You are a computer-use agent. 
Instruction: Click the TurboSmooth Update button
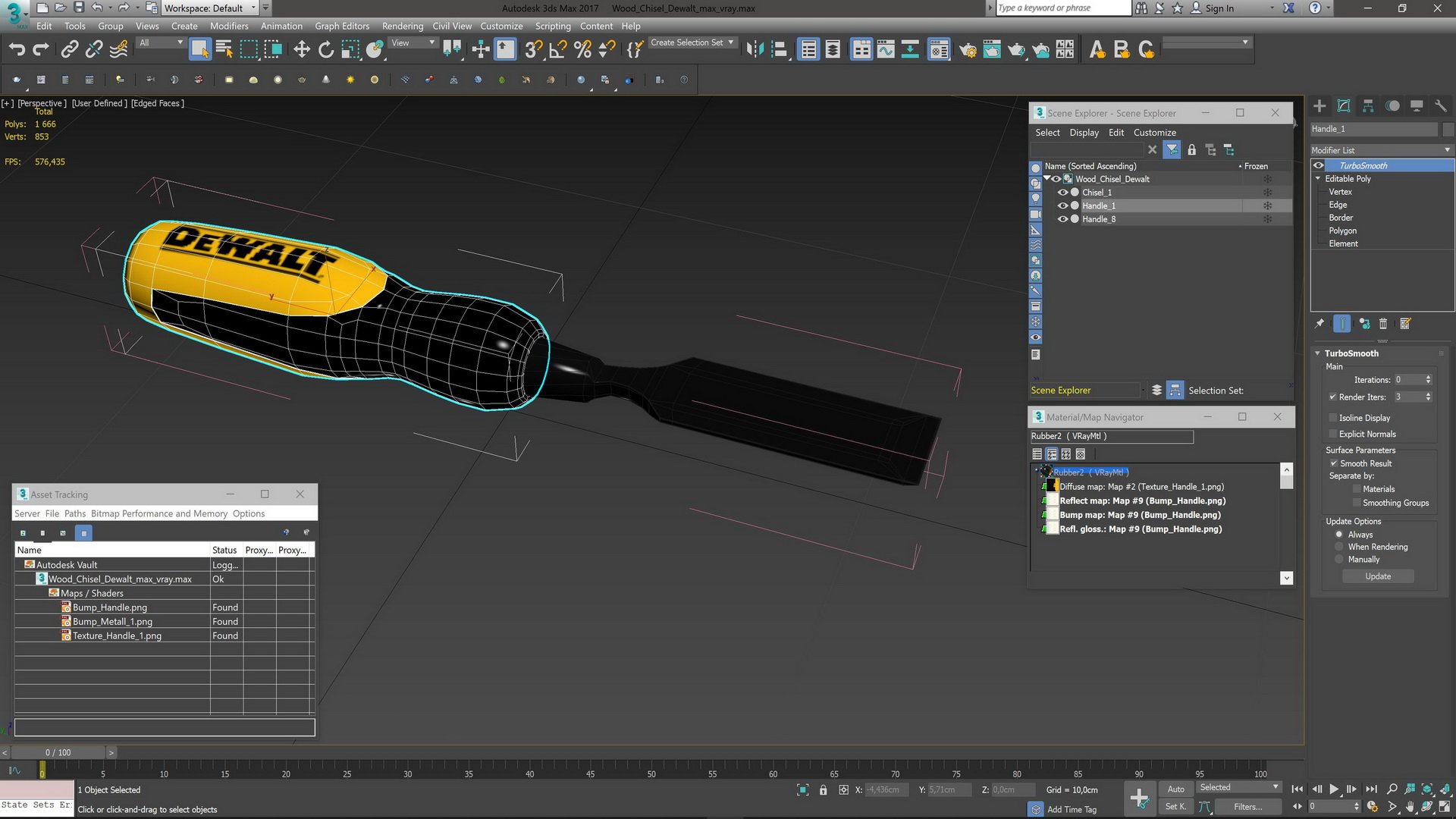(1378, 577)
